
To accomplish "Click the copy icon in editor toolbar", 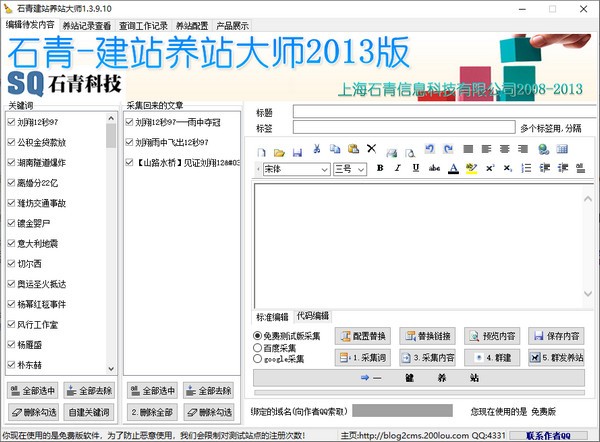I will pyautogui.click(x=335, y=148).
